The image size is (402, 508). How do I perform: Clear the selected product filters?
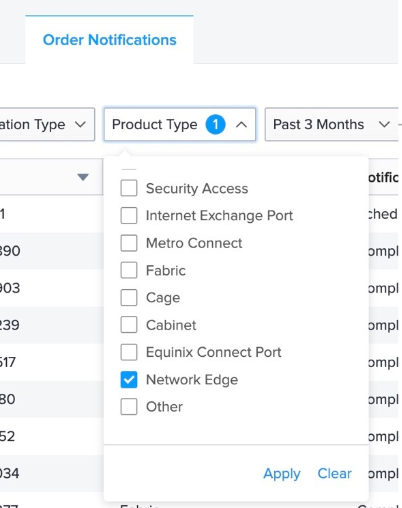(334, 473)
